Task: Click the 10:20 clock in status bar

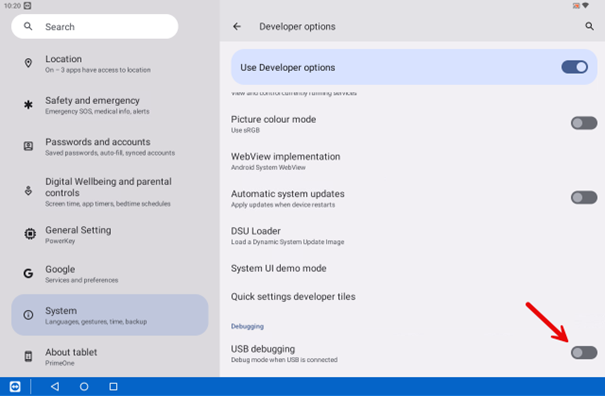Action: pyautogui.click(x=12, y=5)
